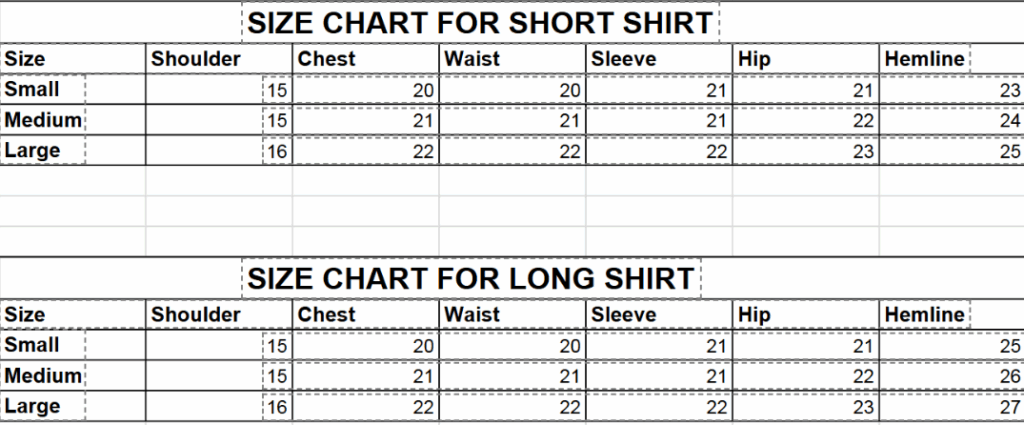Select Medium row label in long shirt chart
The width and height of the screenshot is (1024, 425).
tap(42, 376)
